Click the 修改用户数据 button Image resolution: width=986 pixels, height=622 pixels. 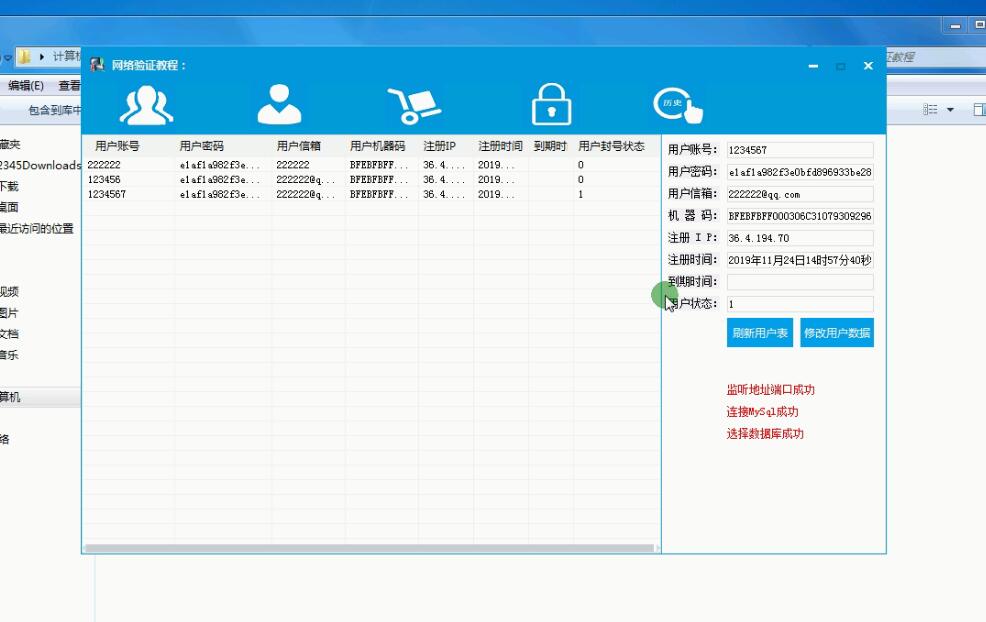coord(837,333)
